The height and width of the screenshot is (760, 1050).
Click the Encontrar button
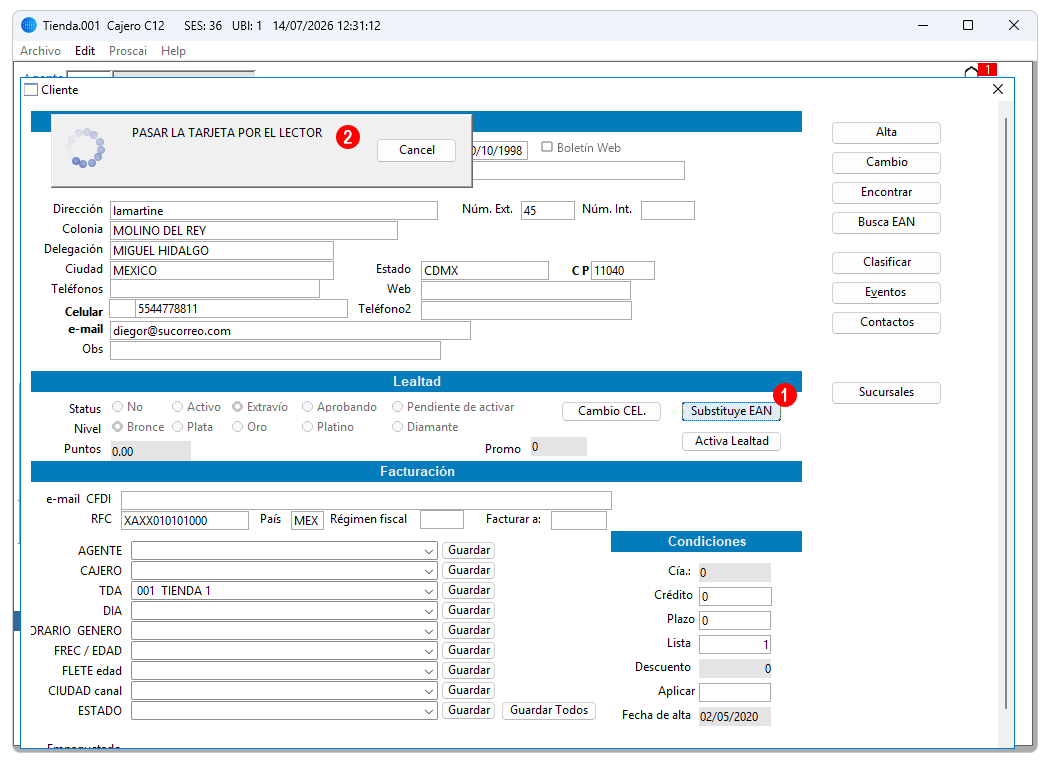(886, 193)
